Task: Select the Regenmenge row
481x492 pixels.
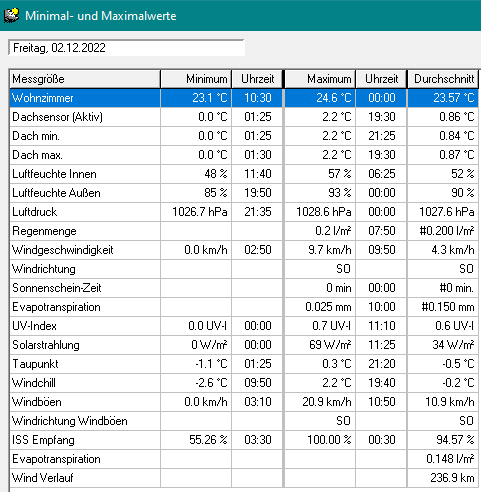Action: pyautogui.click(x=244, y=231)
